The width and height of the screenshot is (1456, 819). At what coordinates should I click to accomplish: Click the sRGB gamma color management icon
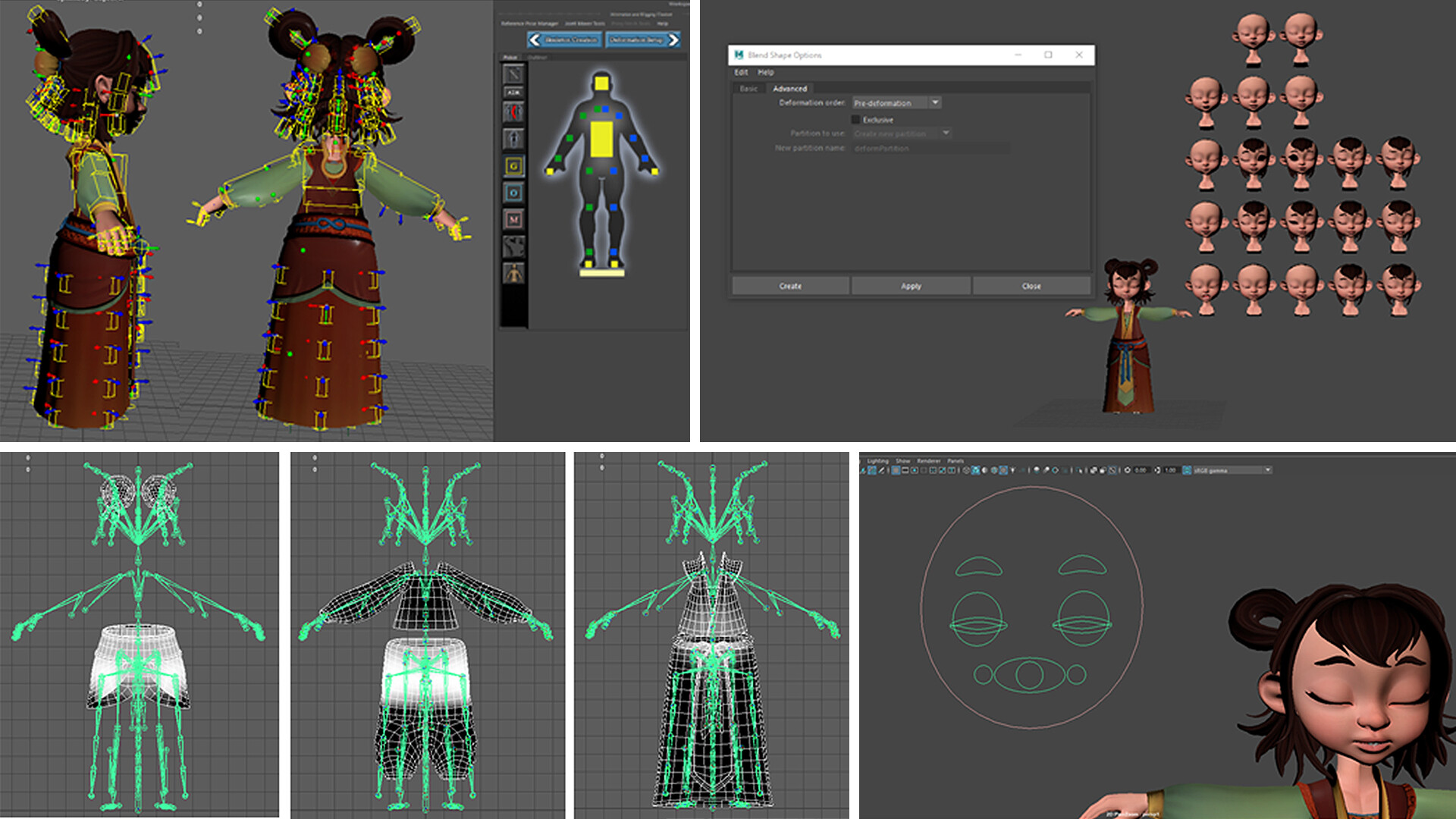pos(1187,470)
